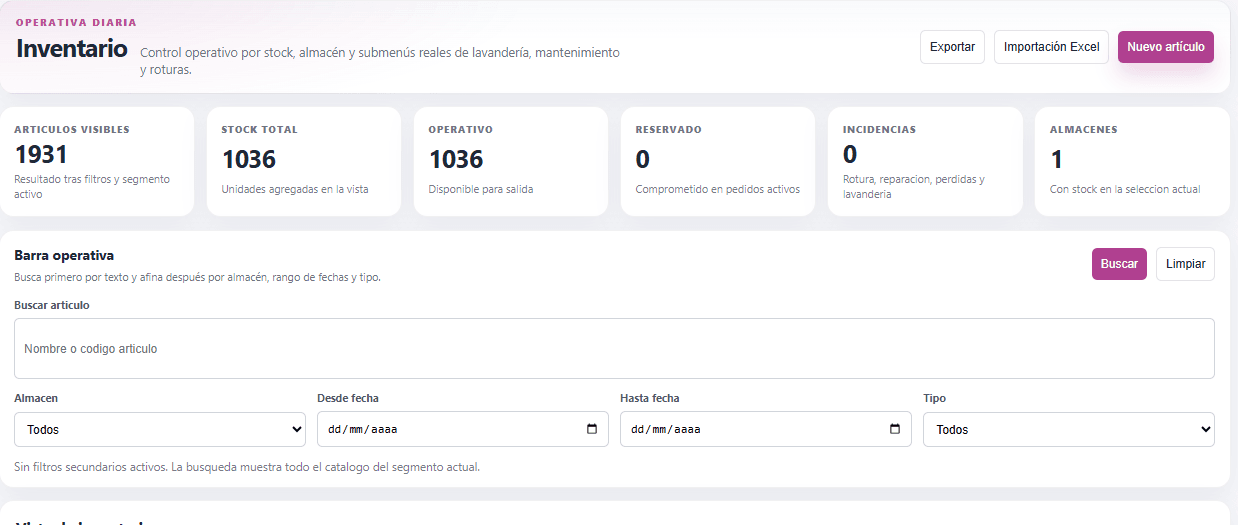Open Importación Excel
Screen dimensions: 1238x525
pyautogui.click(x=1051, y=47)
